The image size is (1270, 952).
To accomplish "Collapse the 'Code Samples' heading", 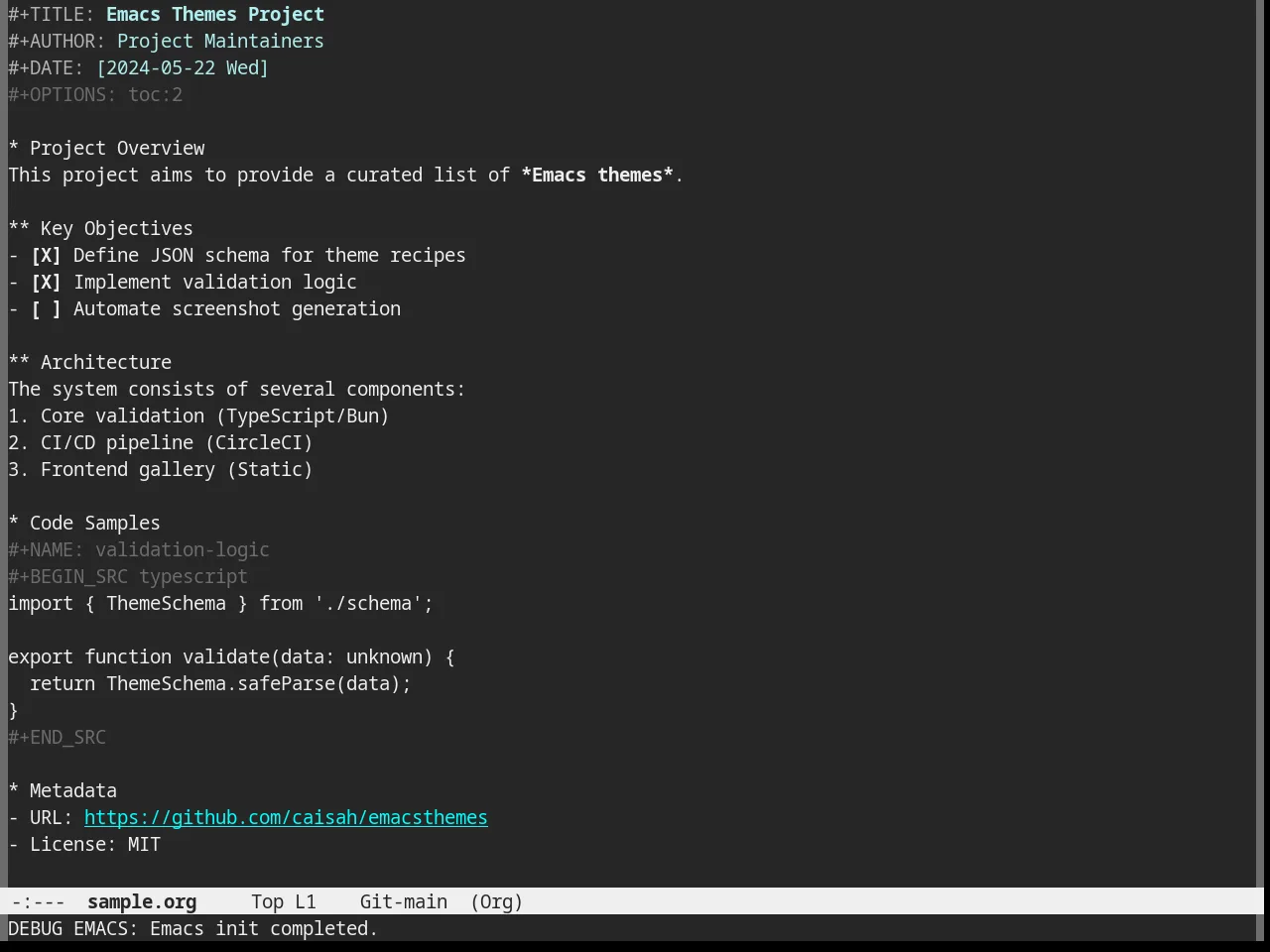I will click(84, 524).
